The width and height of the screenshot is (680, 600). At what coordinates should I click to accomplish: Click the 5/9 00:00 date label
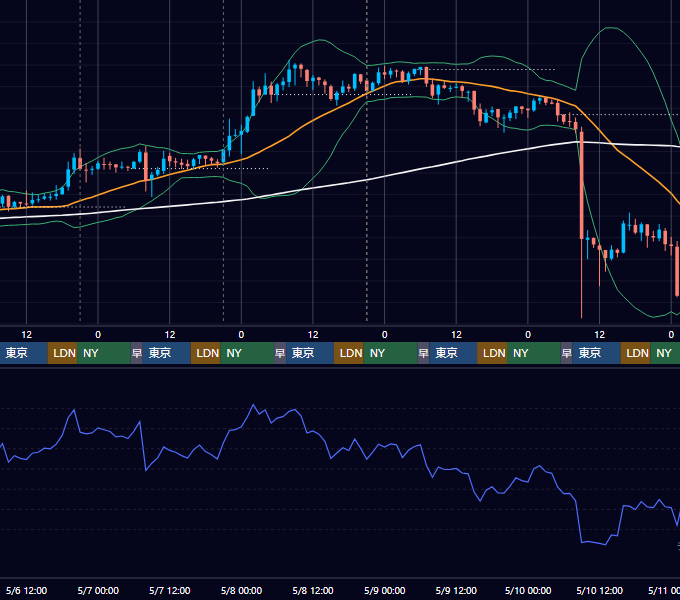pyautogui.click(x=385, y=590)
